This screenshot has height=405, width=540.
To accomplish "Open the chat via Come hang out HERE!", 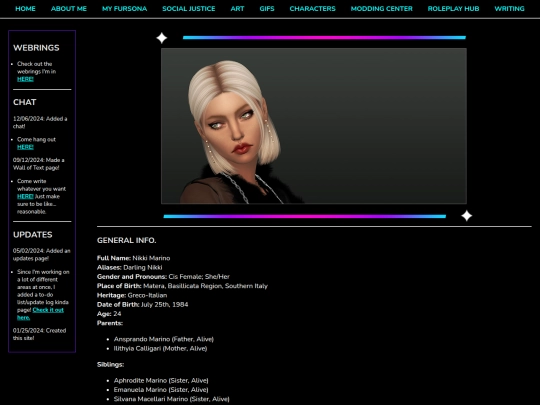I will pyautogui.click(x=25, y=147).
